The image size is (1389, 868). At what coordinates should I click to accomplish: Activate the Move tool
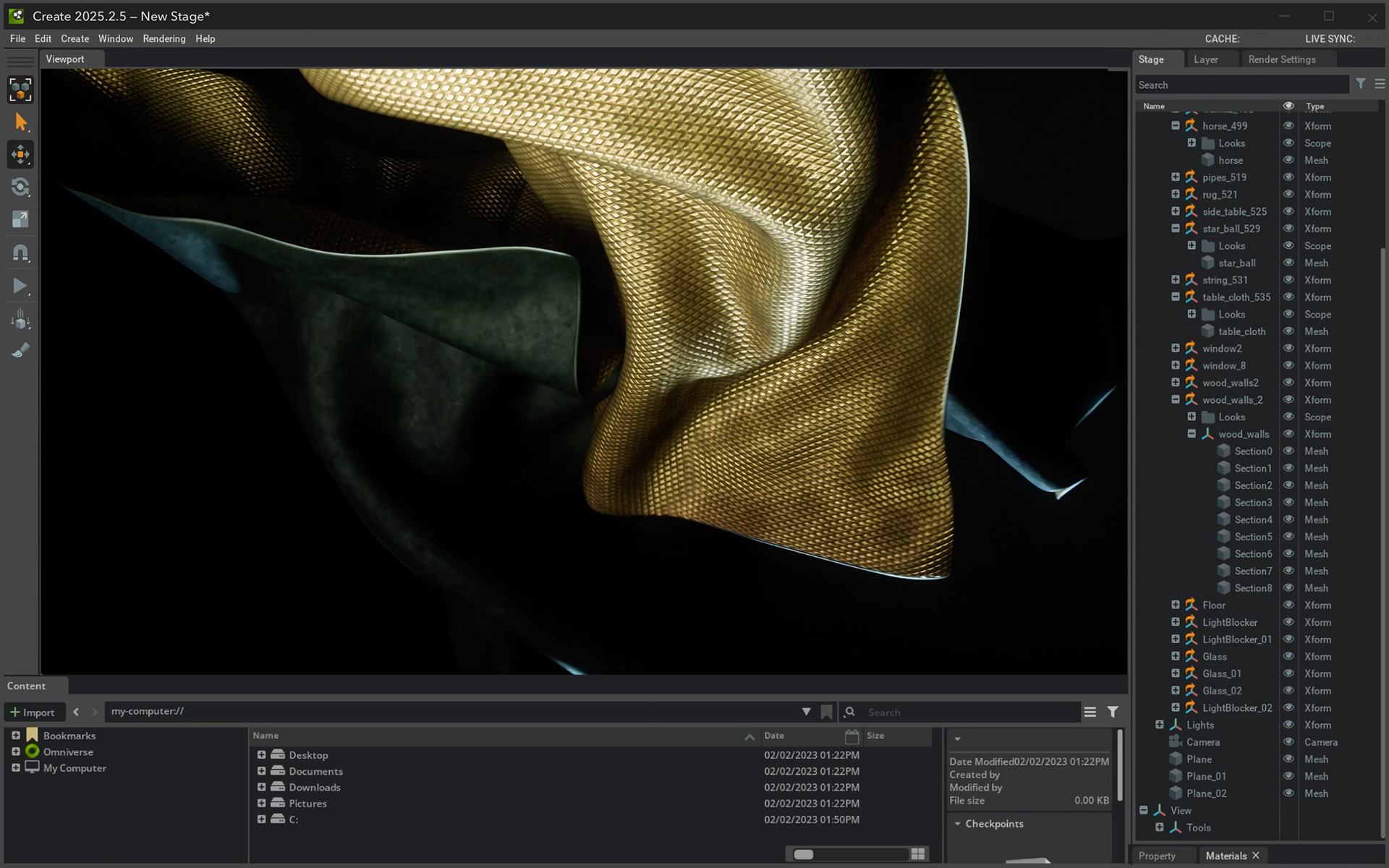tap(20, 154)
